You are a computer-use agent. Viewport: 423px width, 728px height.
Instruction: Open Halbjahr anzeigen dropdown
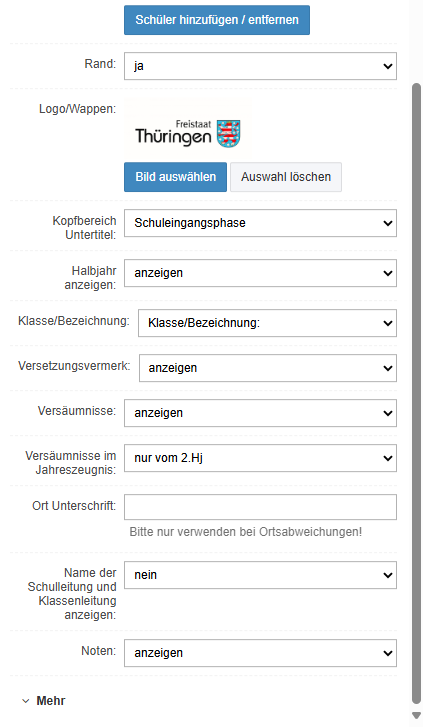(x=260, y=273)
